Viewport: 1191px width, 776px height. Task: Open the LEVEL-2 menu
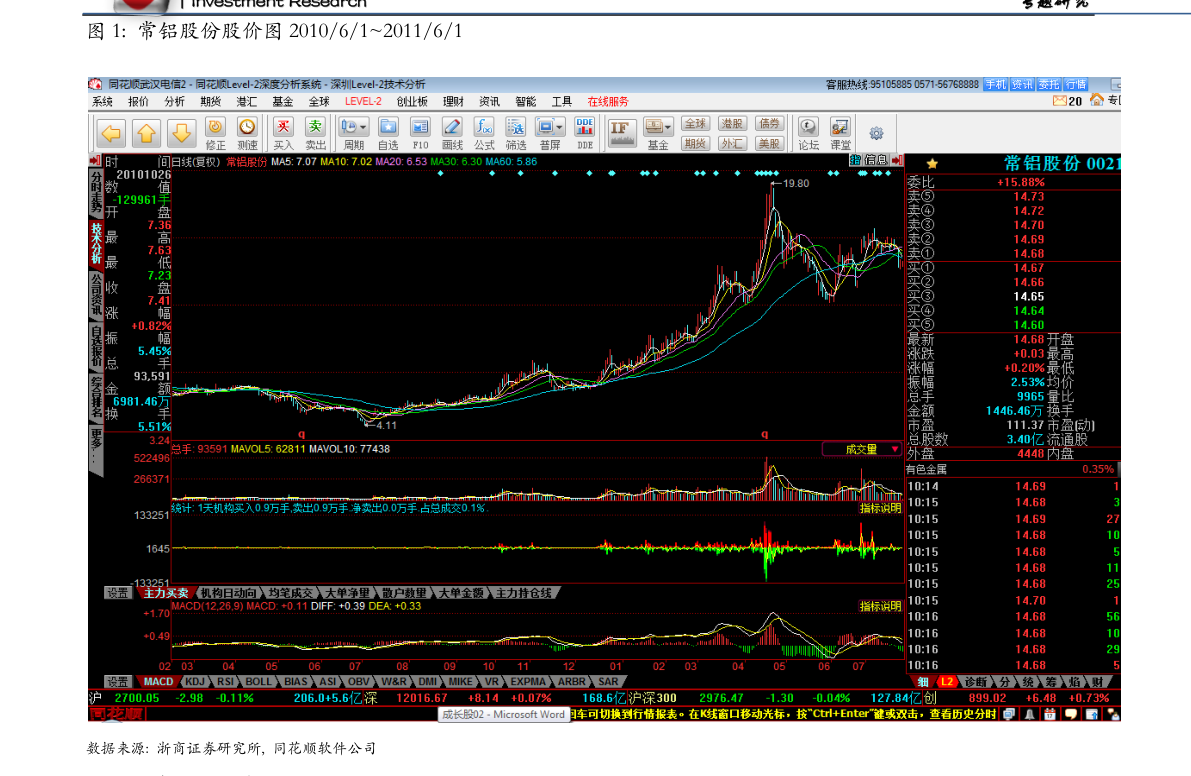click(x=363, y=102)
